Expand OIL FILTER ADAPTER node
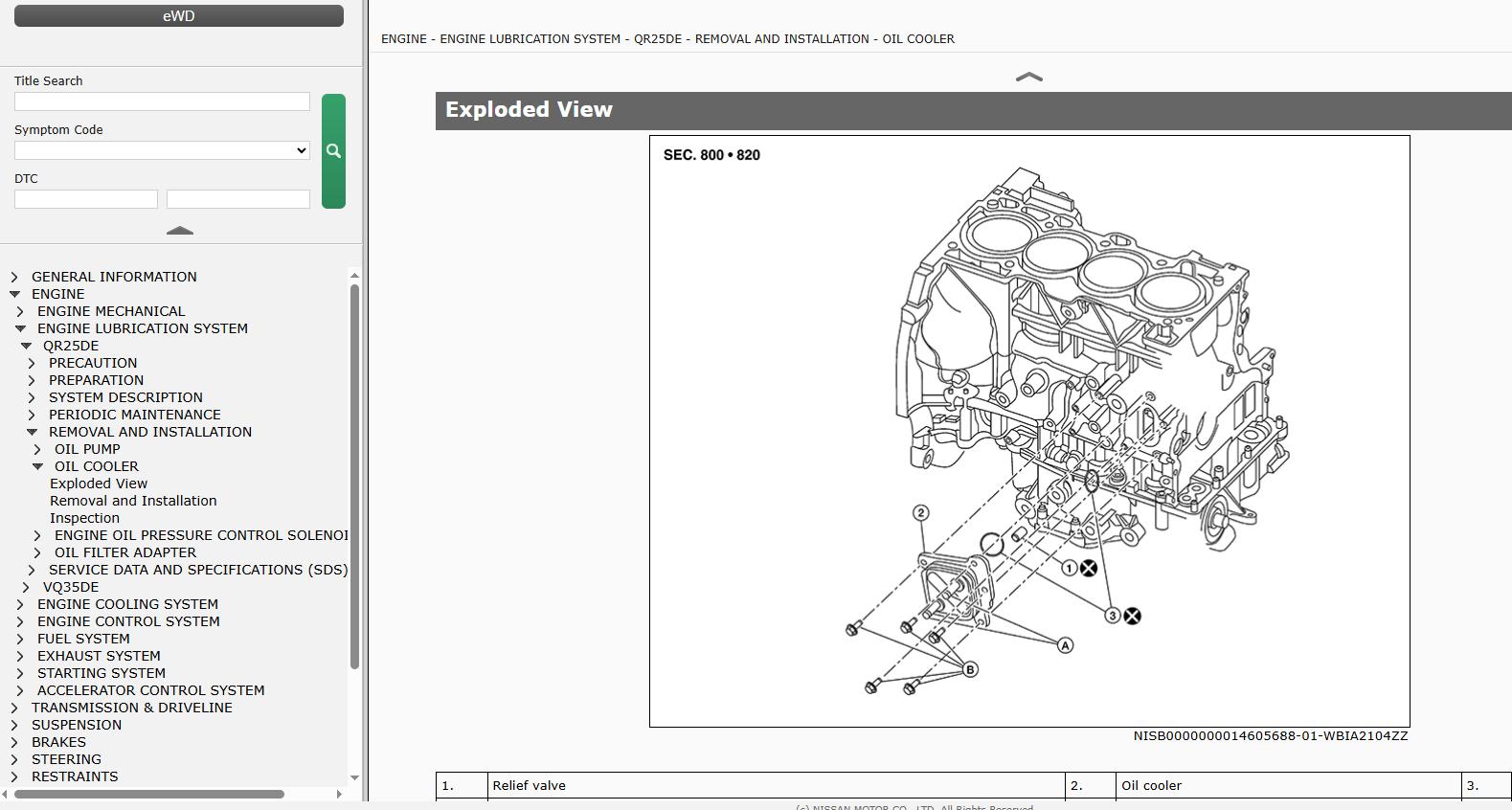1512x810 pixels. [37, 552]
